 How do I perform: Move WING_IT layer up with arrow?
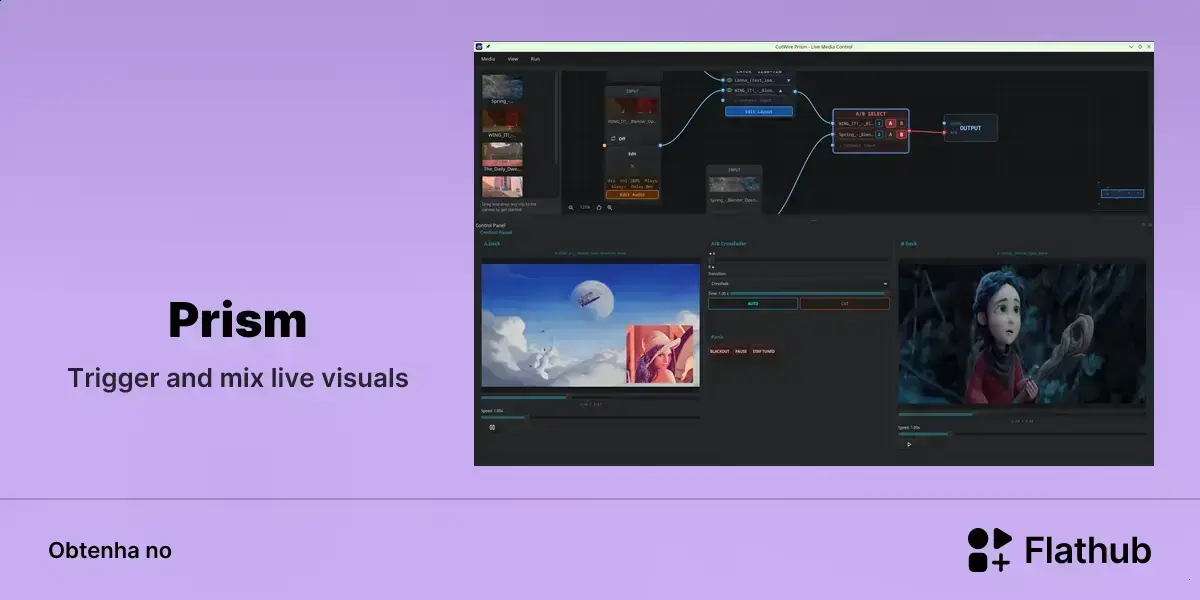tap(781, 90)
